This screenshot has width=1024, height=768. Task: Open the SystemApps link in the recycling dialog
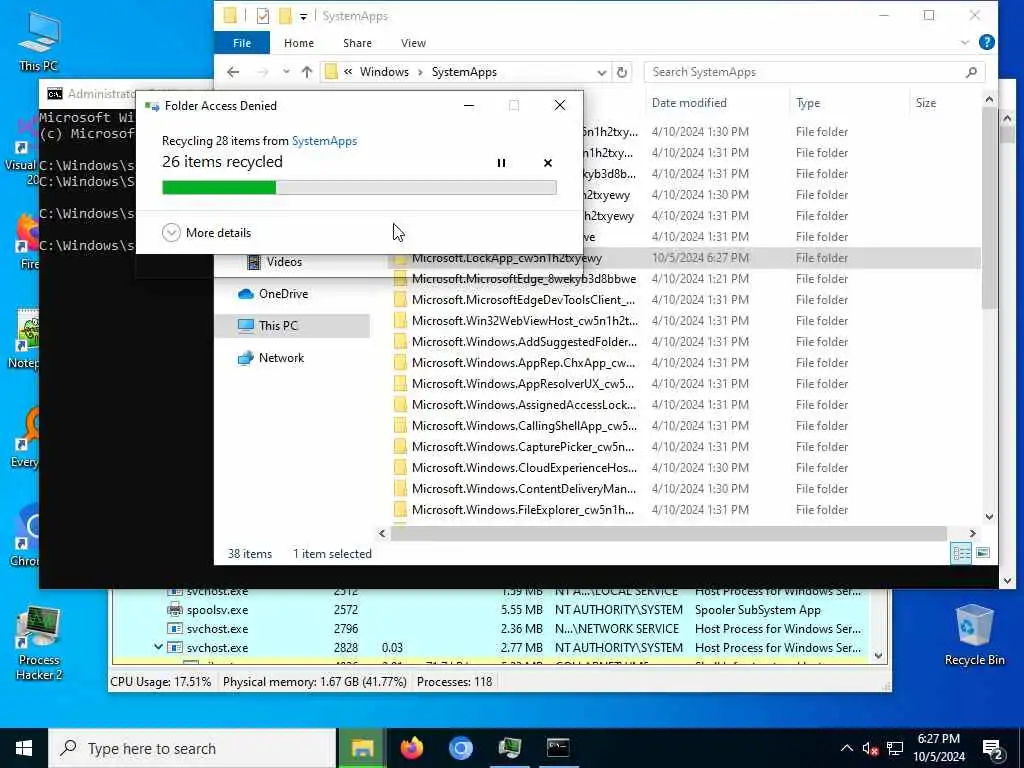[324, 141]
